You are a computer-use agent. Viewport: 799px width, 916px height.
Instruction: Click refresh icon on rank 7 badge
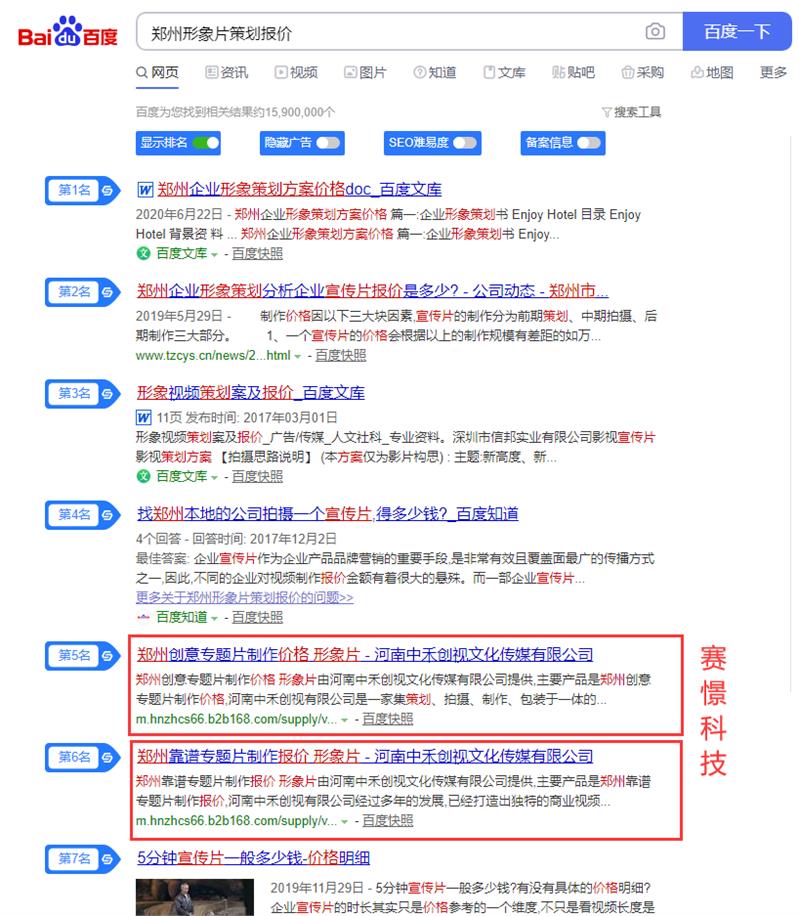point(107,859)
